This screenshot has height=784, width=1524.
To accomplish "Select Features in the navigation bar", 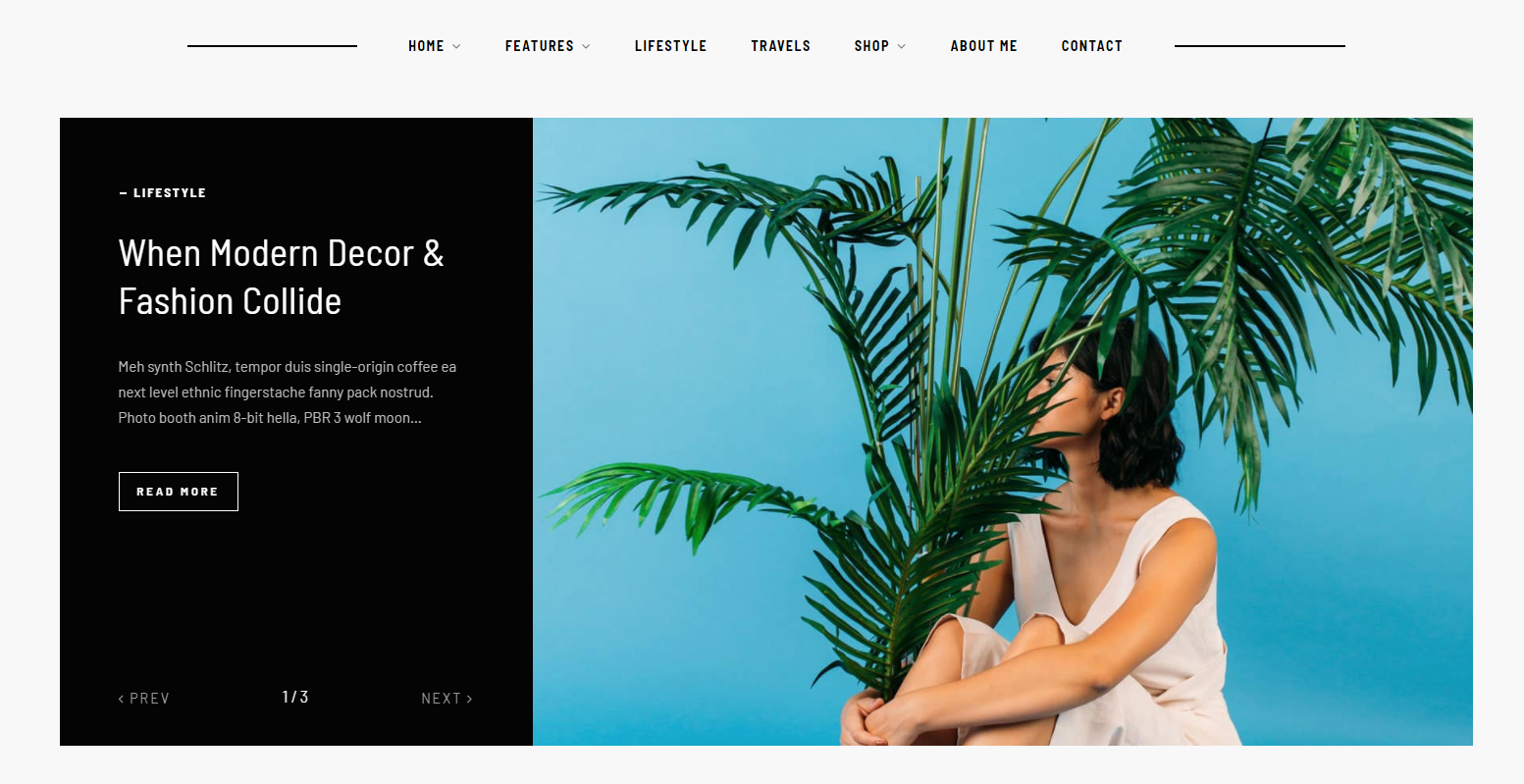I will tap(539, 46).
